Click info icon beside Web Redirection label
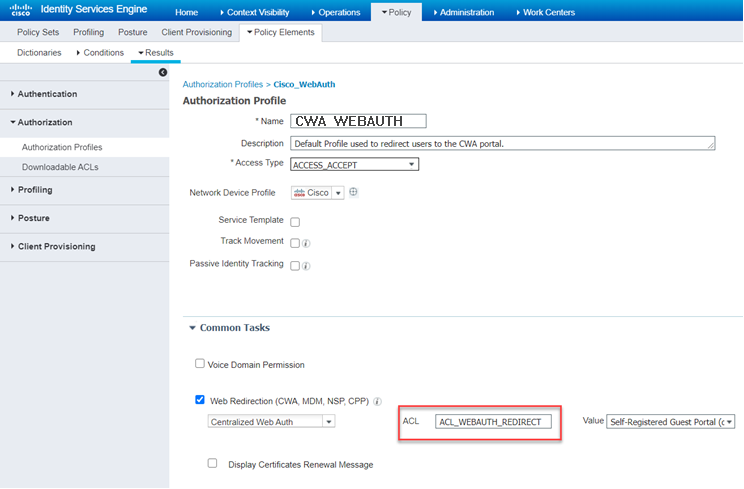 [377, 401]
